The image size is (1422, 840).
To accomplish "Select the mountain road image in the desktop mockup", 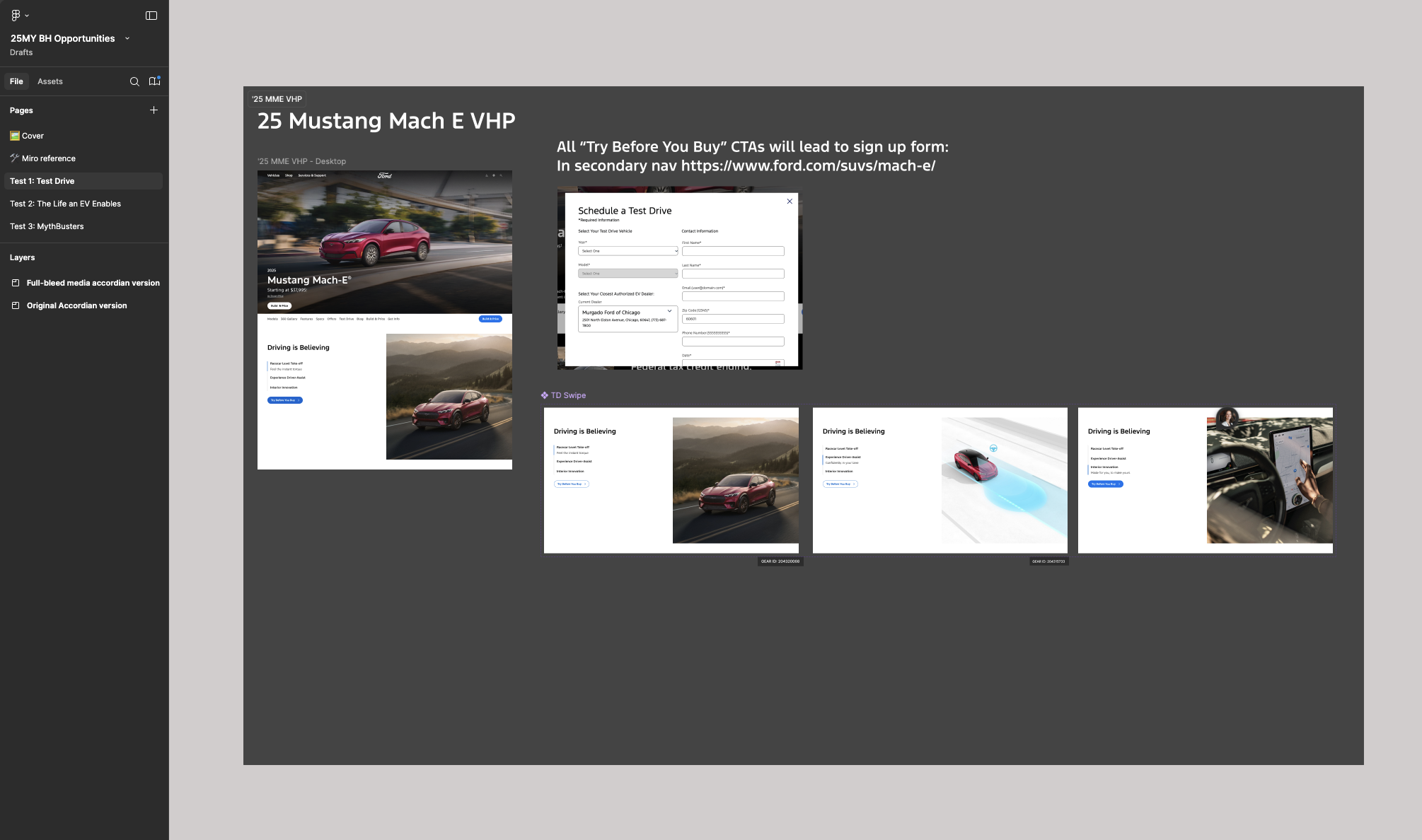I will pos(449,397).
